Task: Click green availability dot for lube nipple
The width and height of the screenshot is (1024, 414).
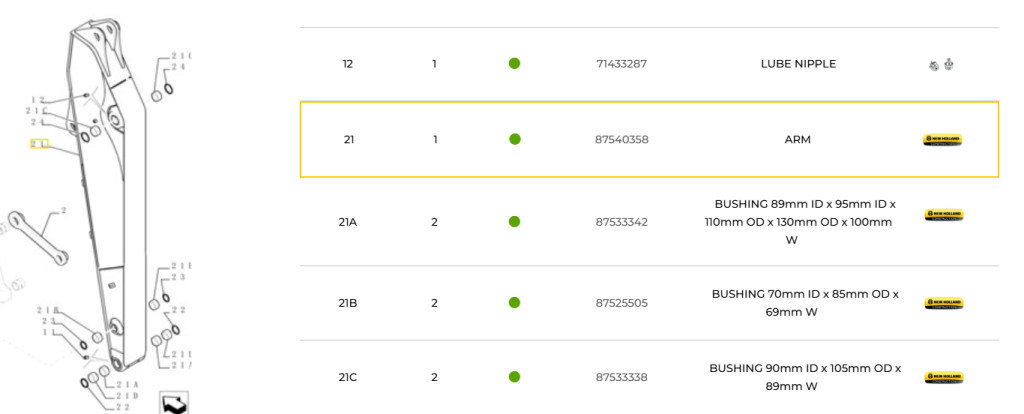Action: (514, 63)
